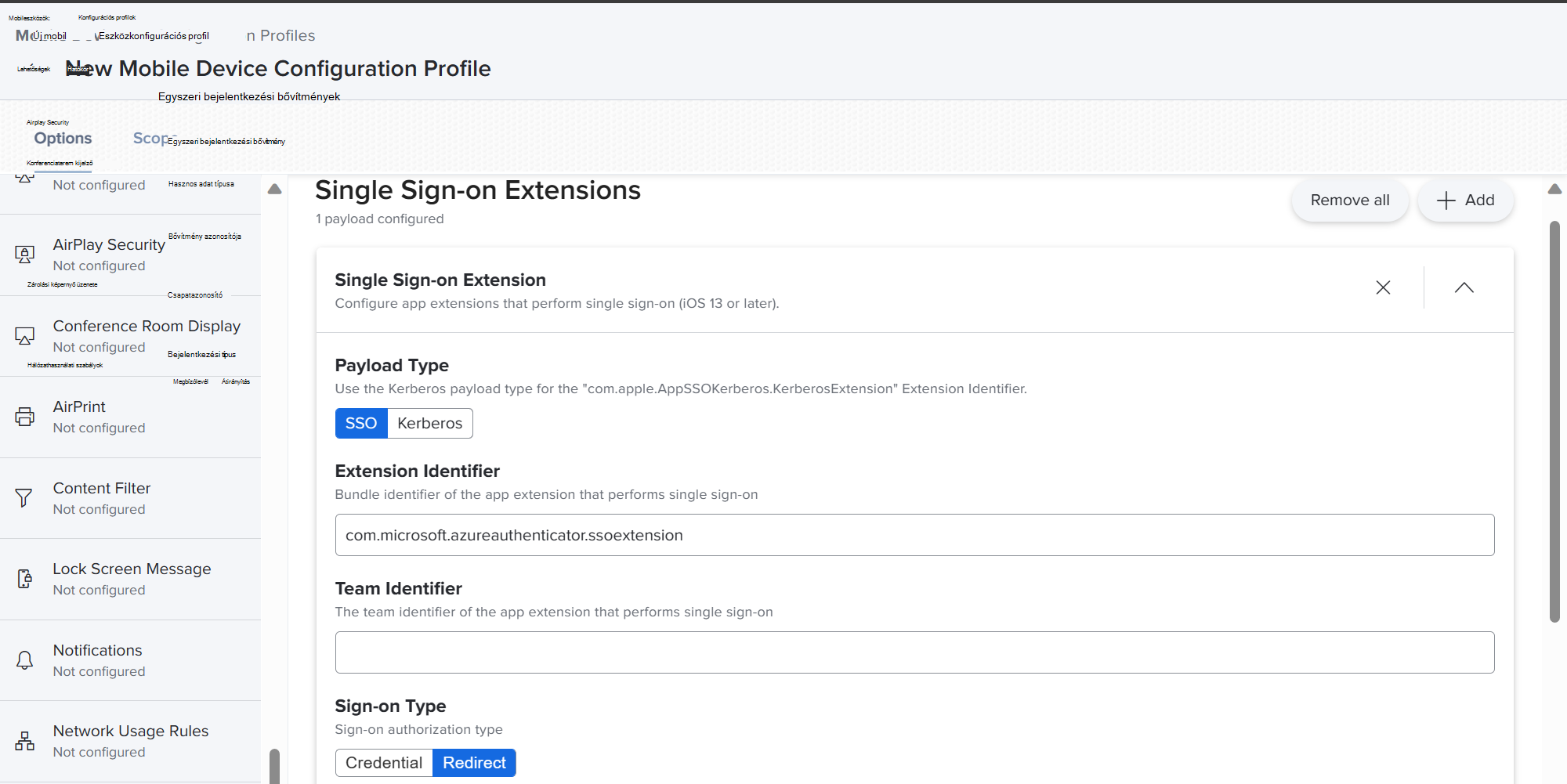
Task: Remove the Single Sign-on Extension payload (X)
Action: (1383, 287)
